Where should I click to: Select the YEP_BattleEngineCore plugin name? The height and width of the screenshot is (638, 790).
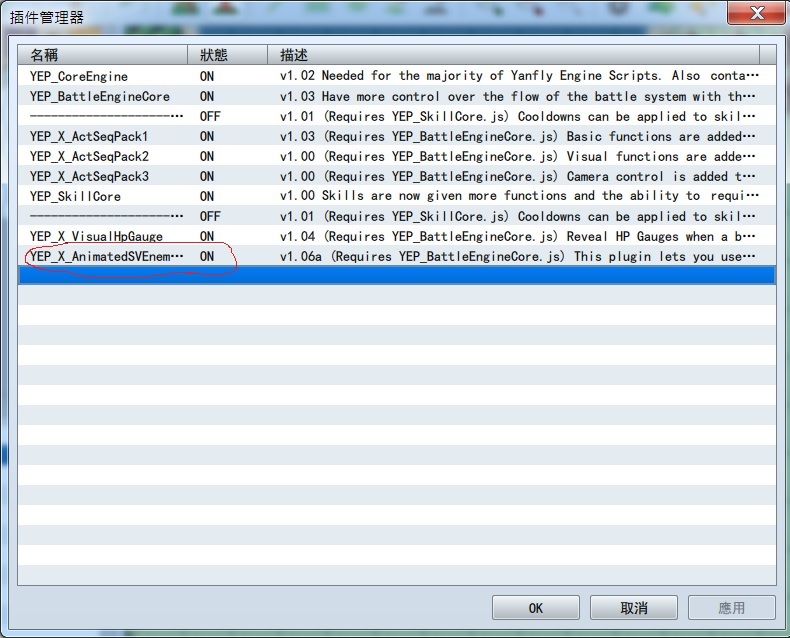(100, 96)
